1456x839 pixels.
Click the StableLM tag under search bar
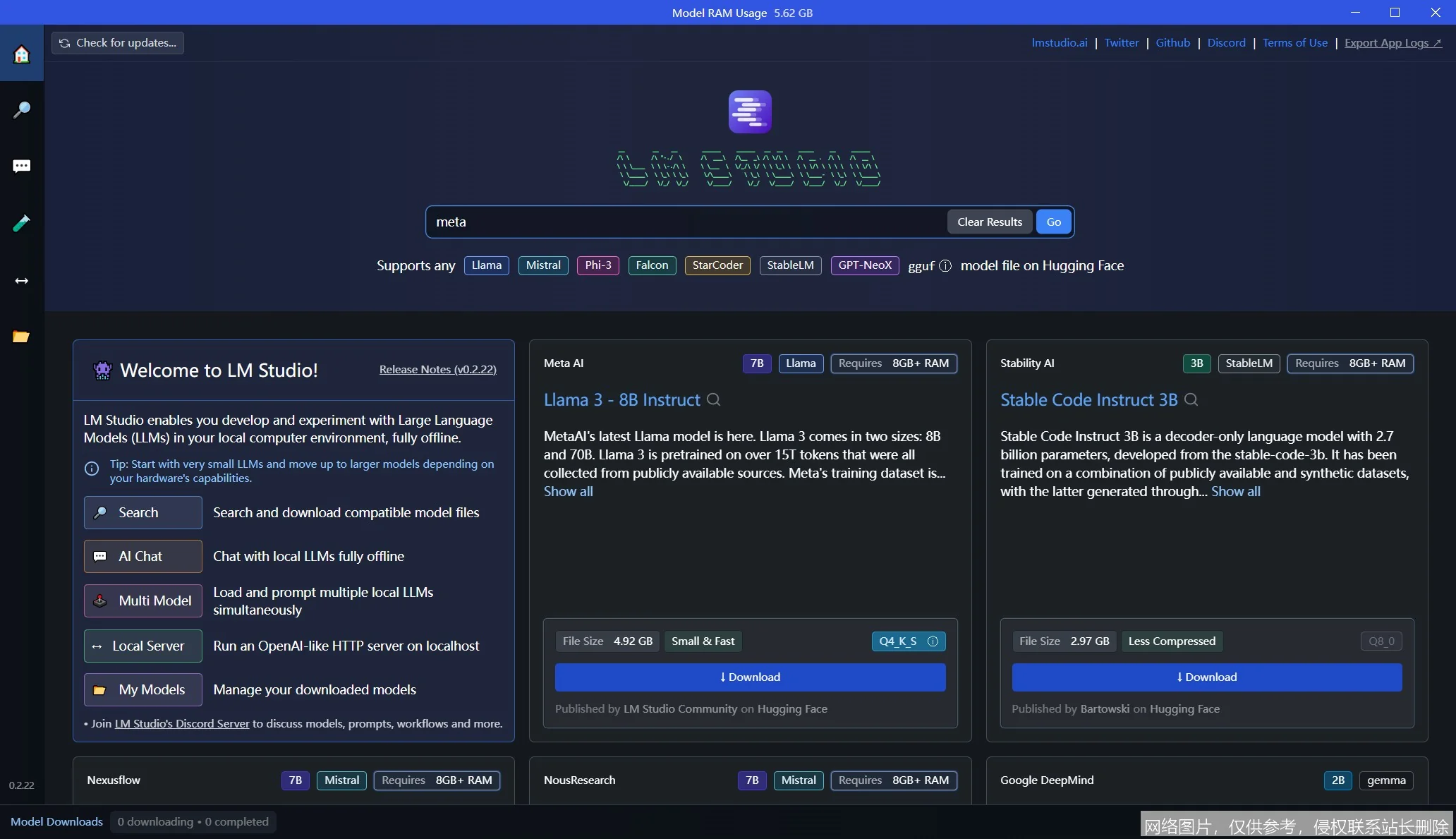(x=791, y=265)
